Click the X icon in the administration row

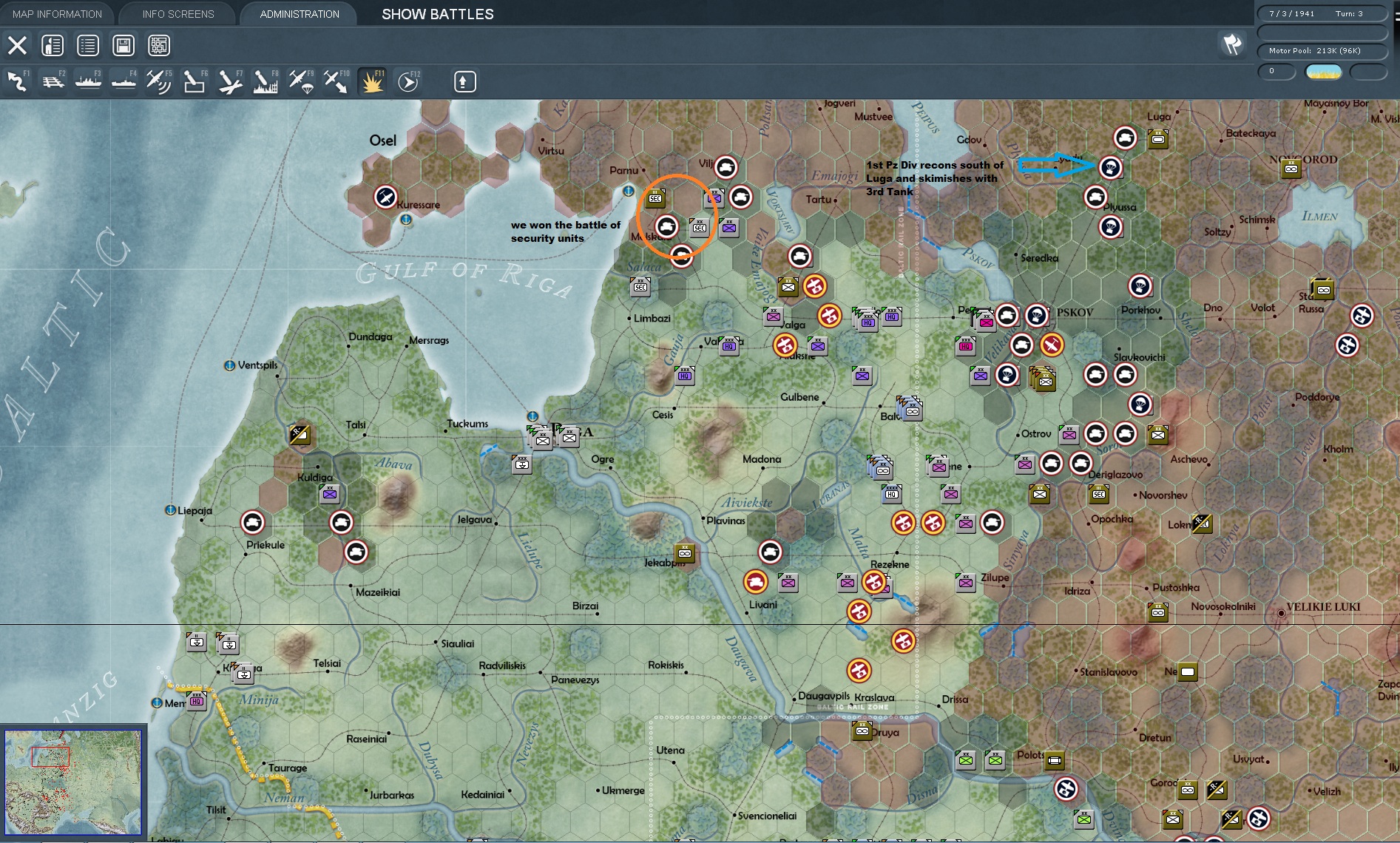17,46
